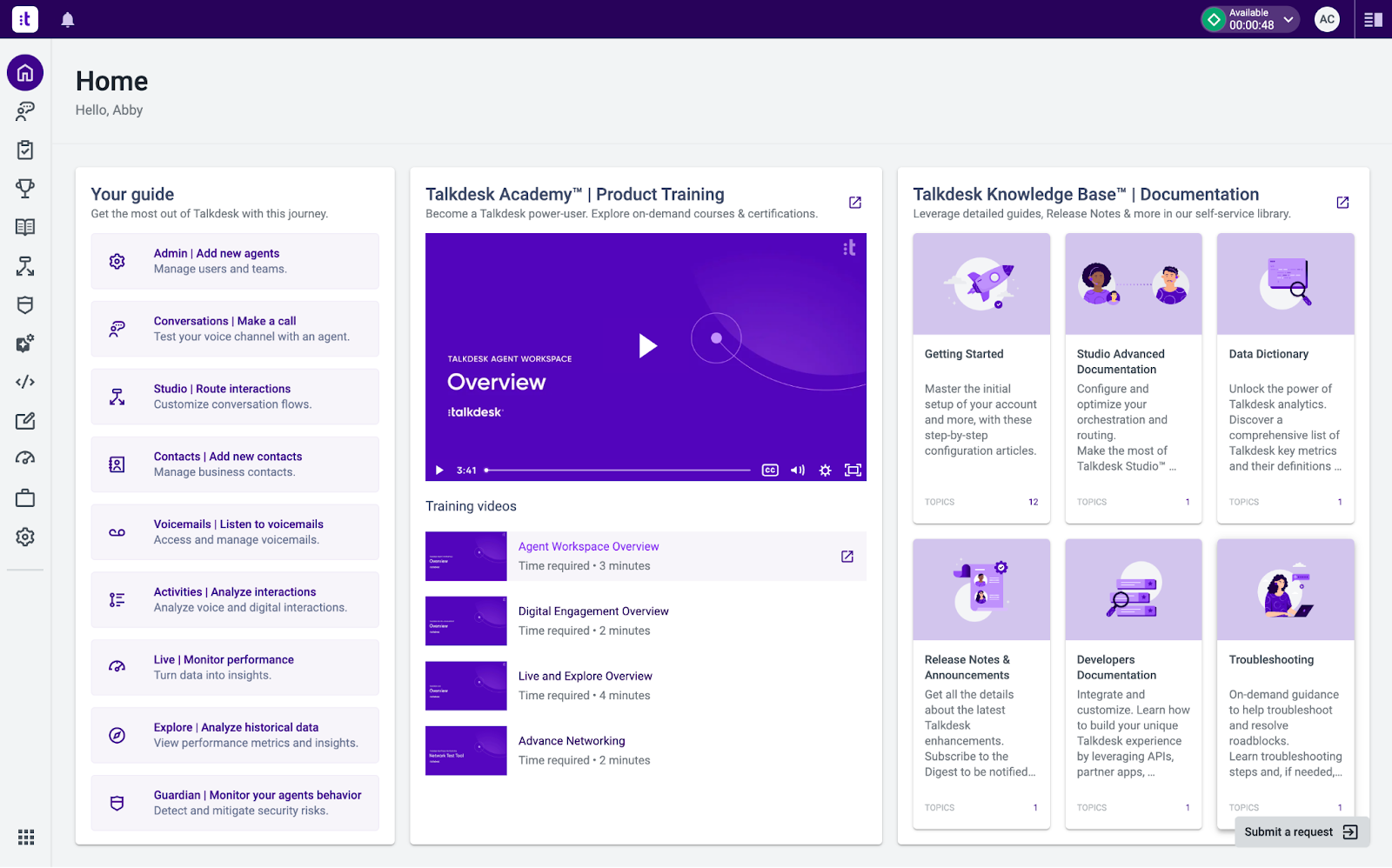Open Guardian | Monitor your agents behavior

235,803
